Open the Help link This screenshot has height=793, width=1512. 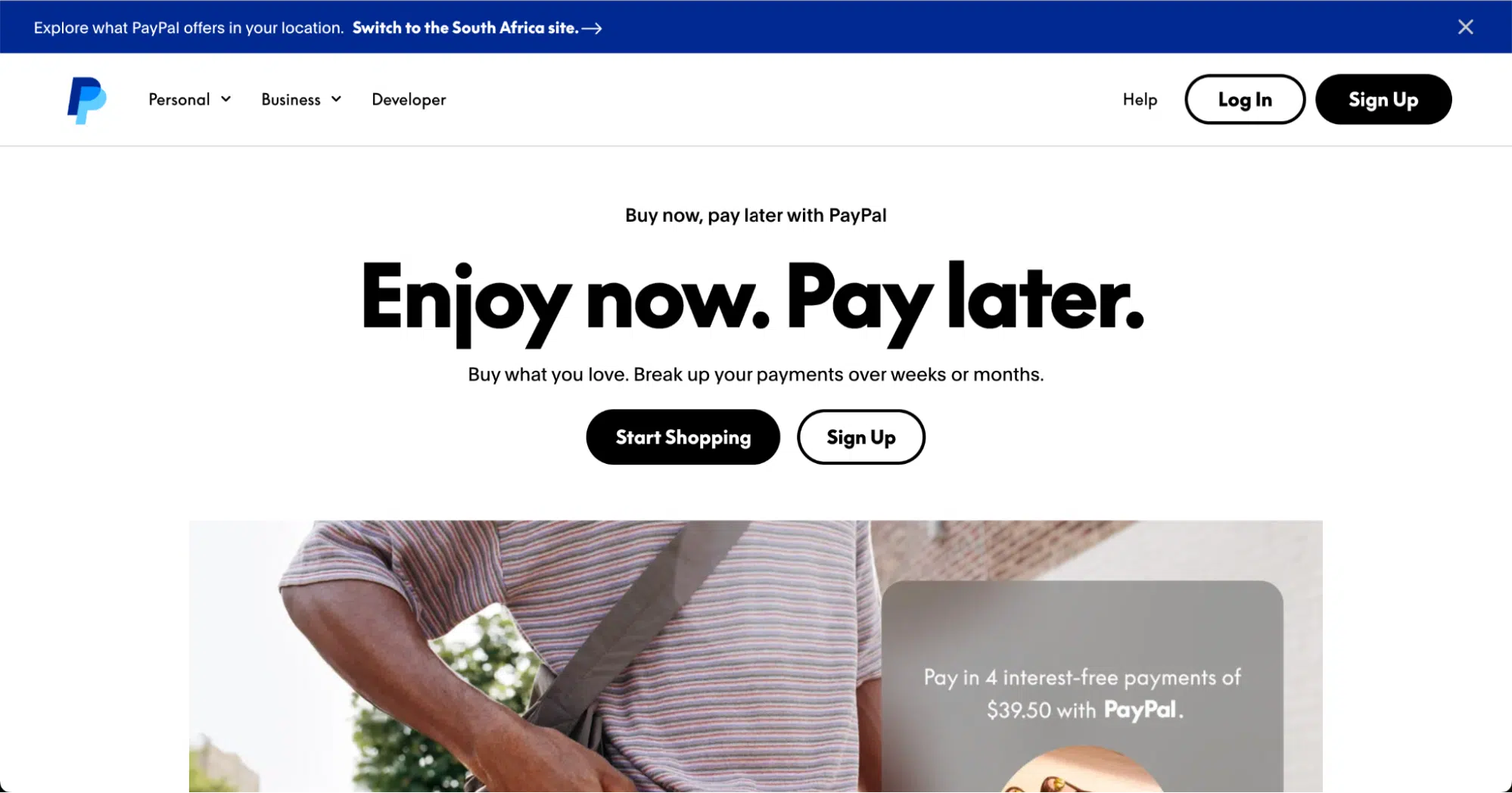[x=1140, y=99]
